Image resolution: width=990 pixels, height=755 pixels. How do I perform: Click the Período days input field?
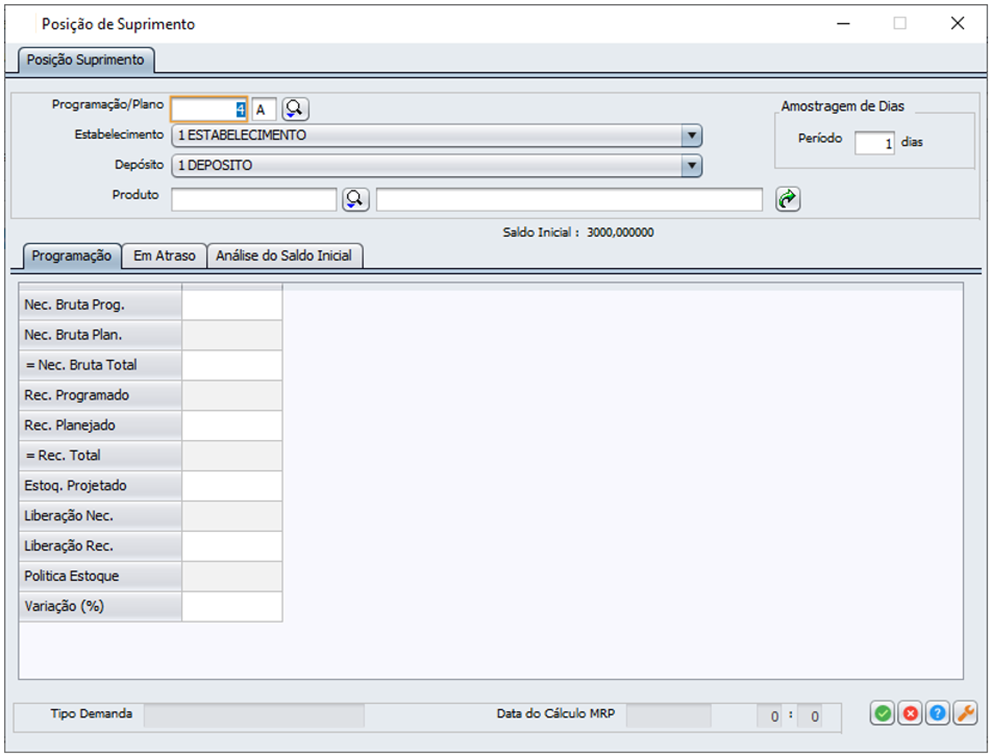tap(874, 142)
